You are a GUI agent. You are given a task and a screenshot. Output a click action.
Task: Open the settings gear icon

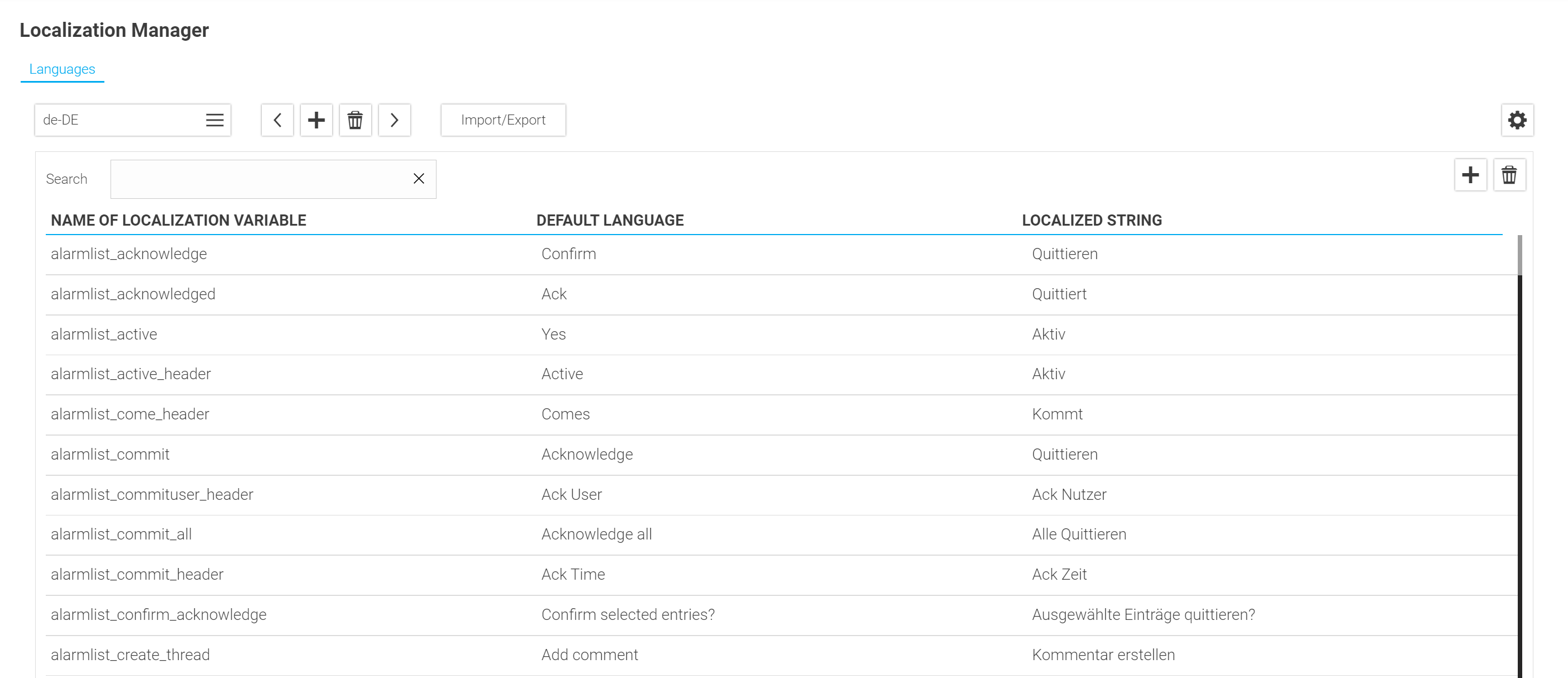tap(1517, 119)
